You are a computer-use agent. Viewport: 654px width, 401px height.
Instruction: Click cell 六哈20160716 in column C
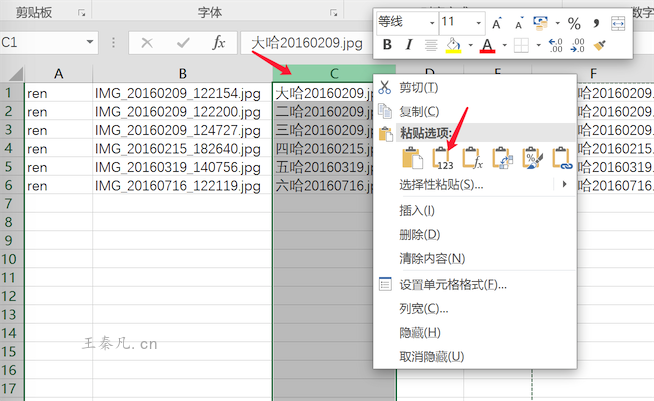pyautogui.click(x=323, y=185)
